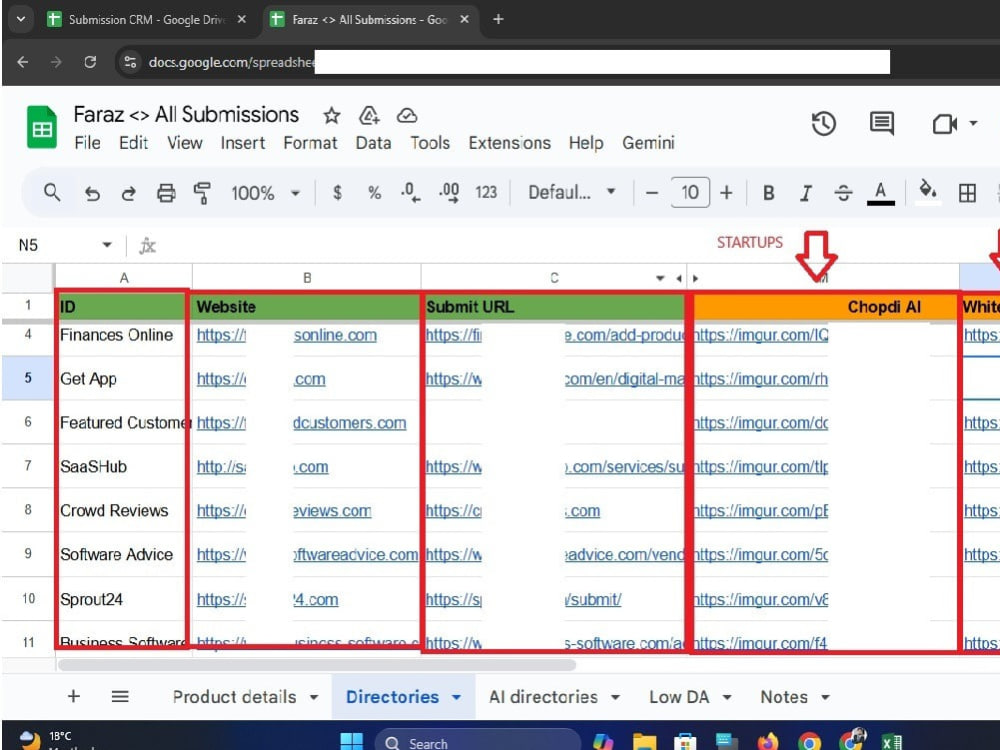Reload the browser page
1000x750 pixels.
click(x=90, y=62)
